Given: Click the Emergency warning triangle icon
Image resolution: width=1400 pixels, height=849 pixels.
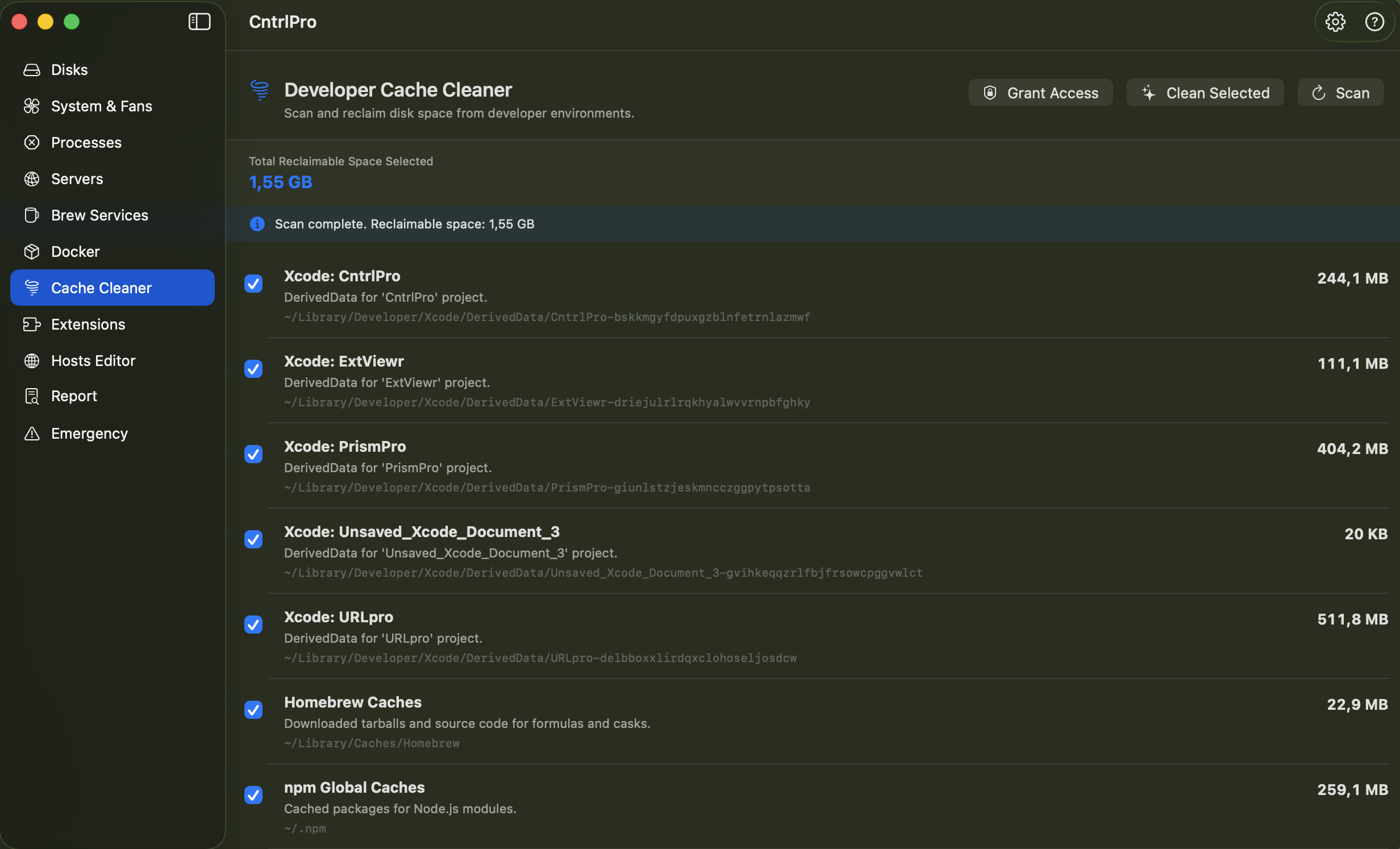Looking at the screenshot, I should [x=32, y=434].
